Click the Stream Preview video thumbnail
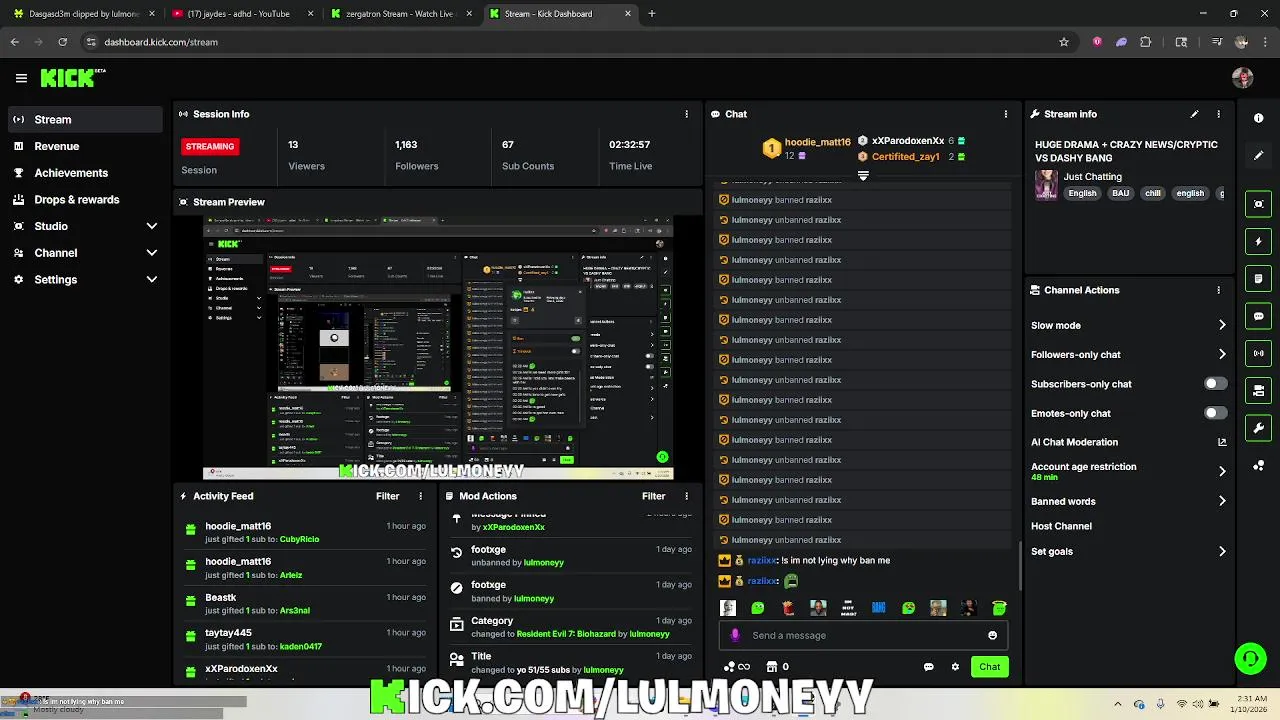Screen dimensions: 1280x720 [x=438, y=349]
